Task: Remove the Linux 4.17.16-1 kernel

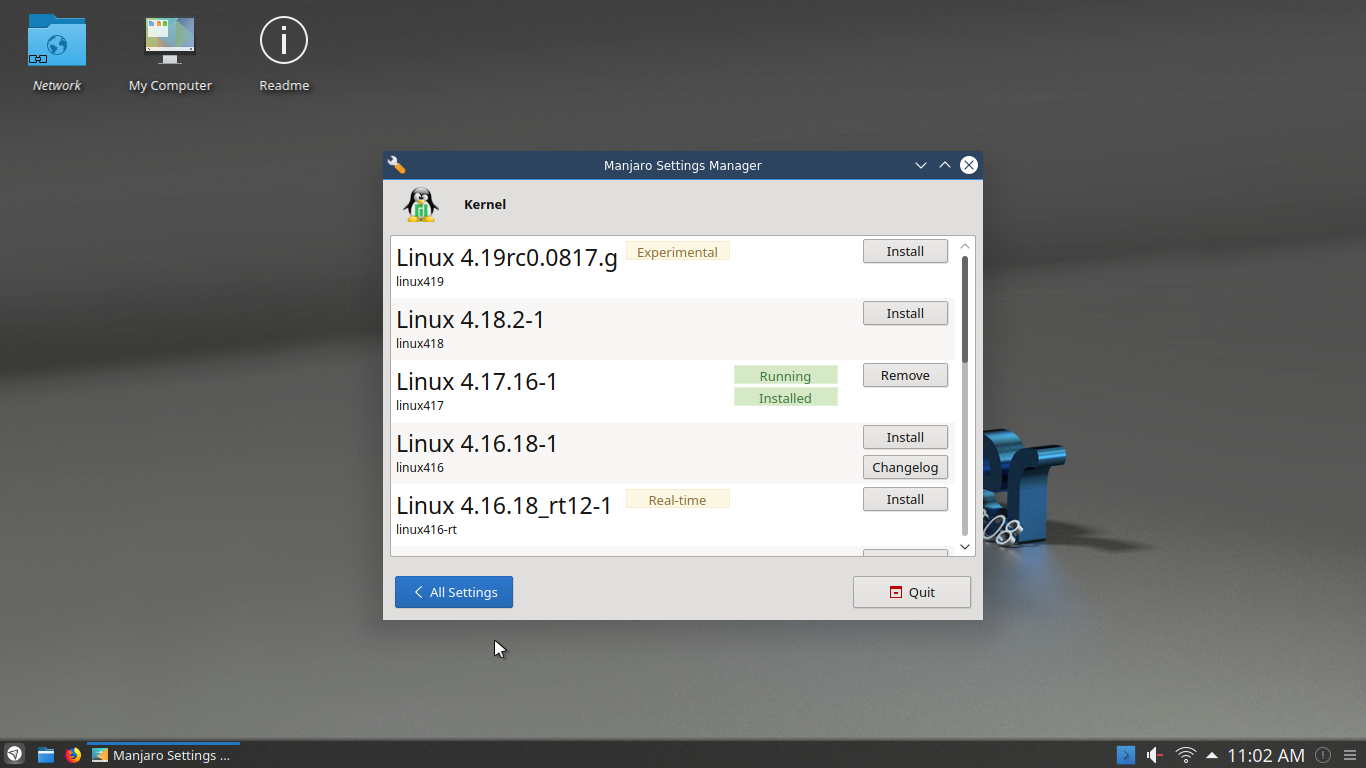Action: 905,375
